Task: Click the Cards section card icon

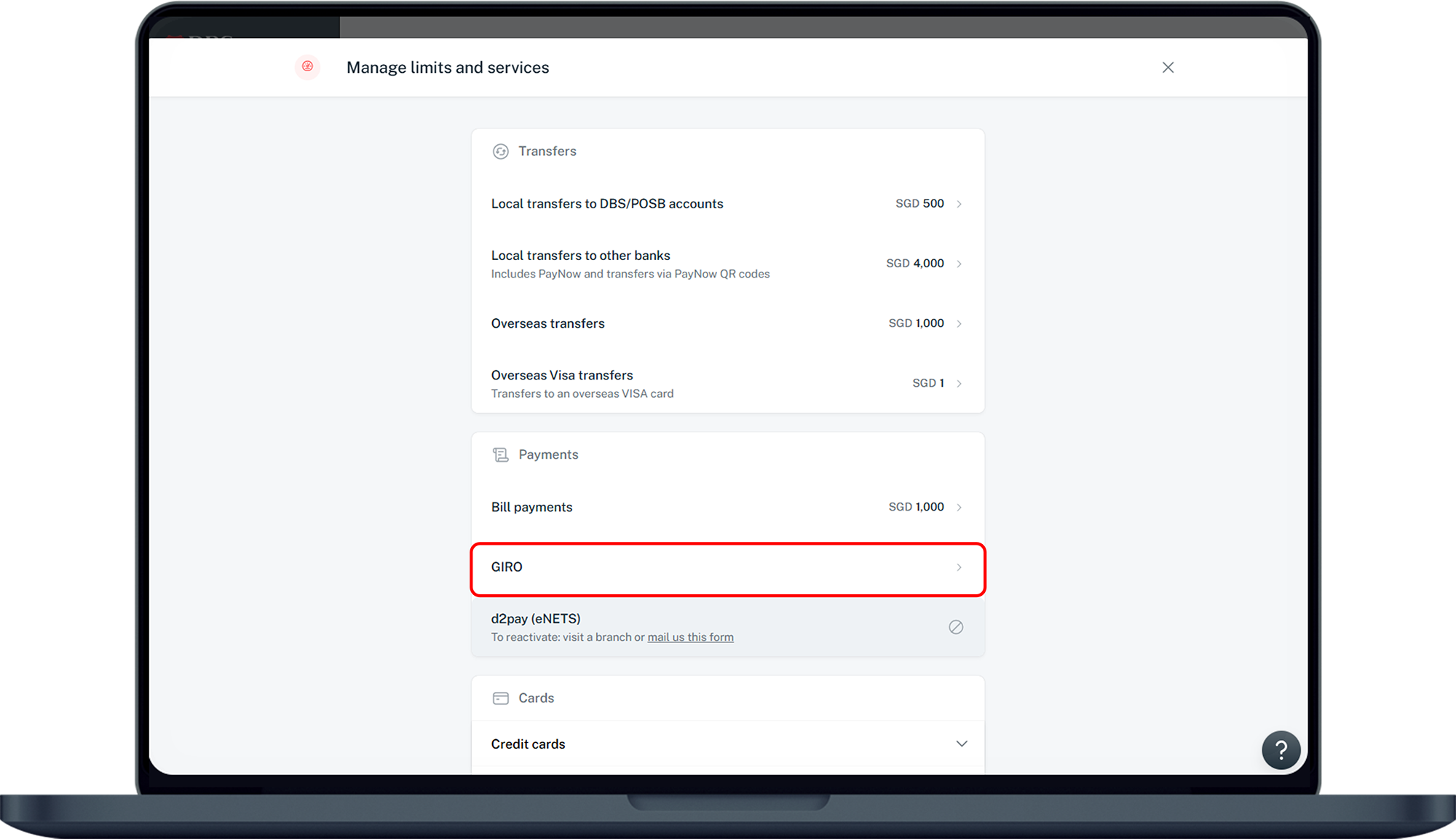Action: pos(500,698)
